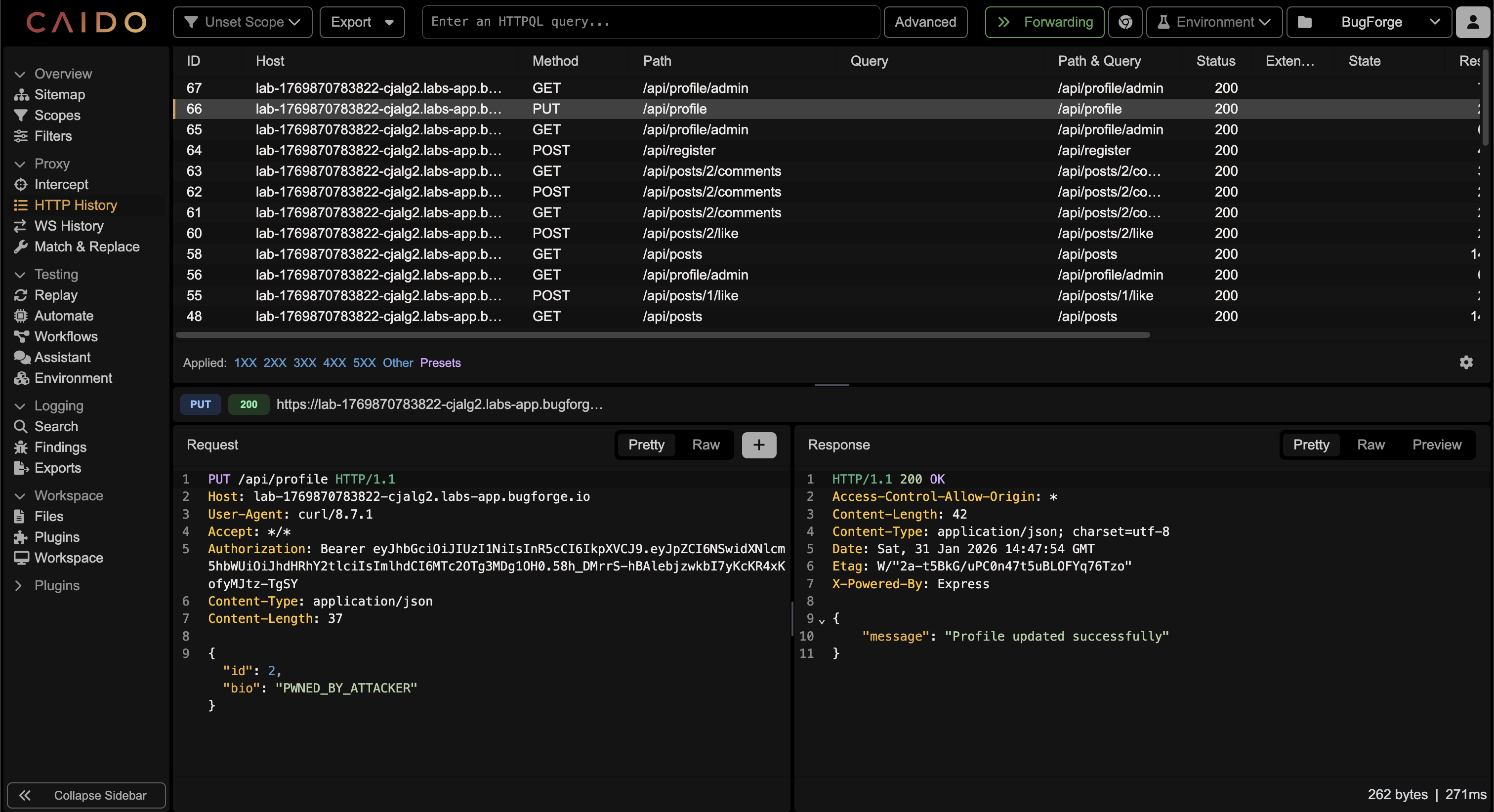The width and height of the screenshot is (1494, 812).
Task: Open the Findings bug icon
Action: [x=21, y=447]
